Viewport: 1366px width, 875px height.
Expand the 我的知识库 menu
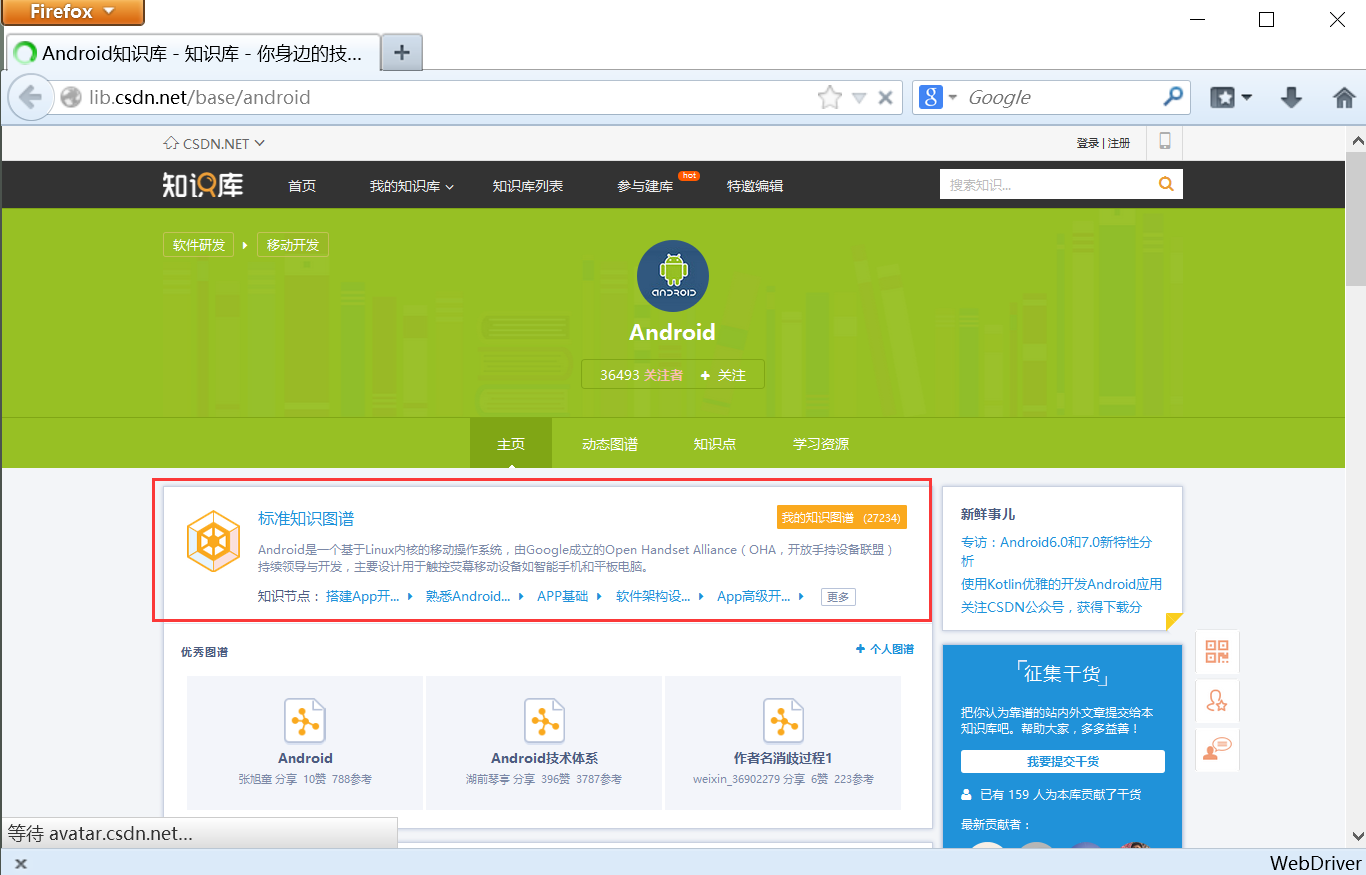pos(412,186)
